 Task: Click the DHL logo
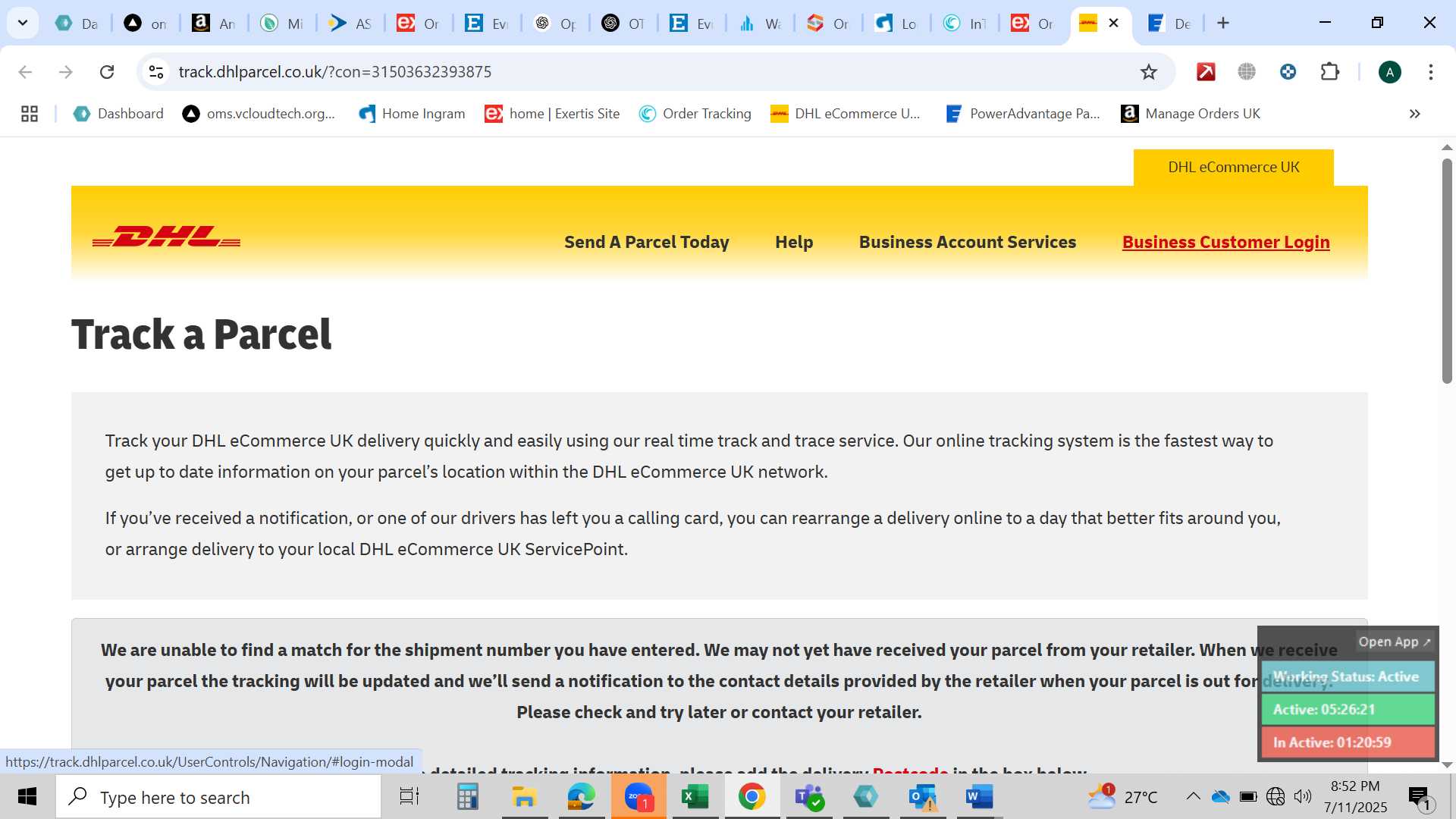pyautogui.click(x=166, y=237)
